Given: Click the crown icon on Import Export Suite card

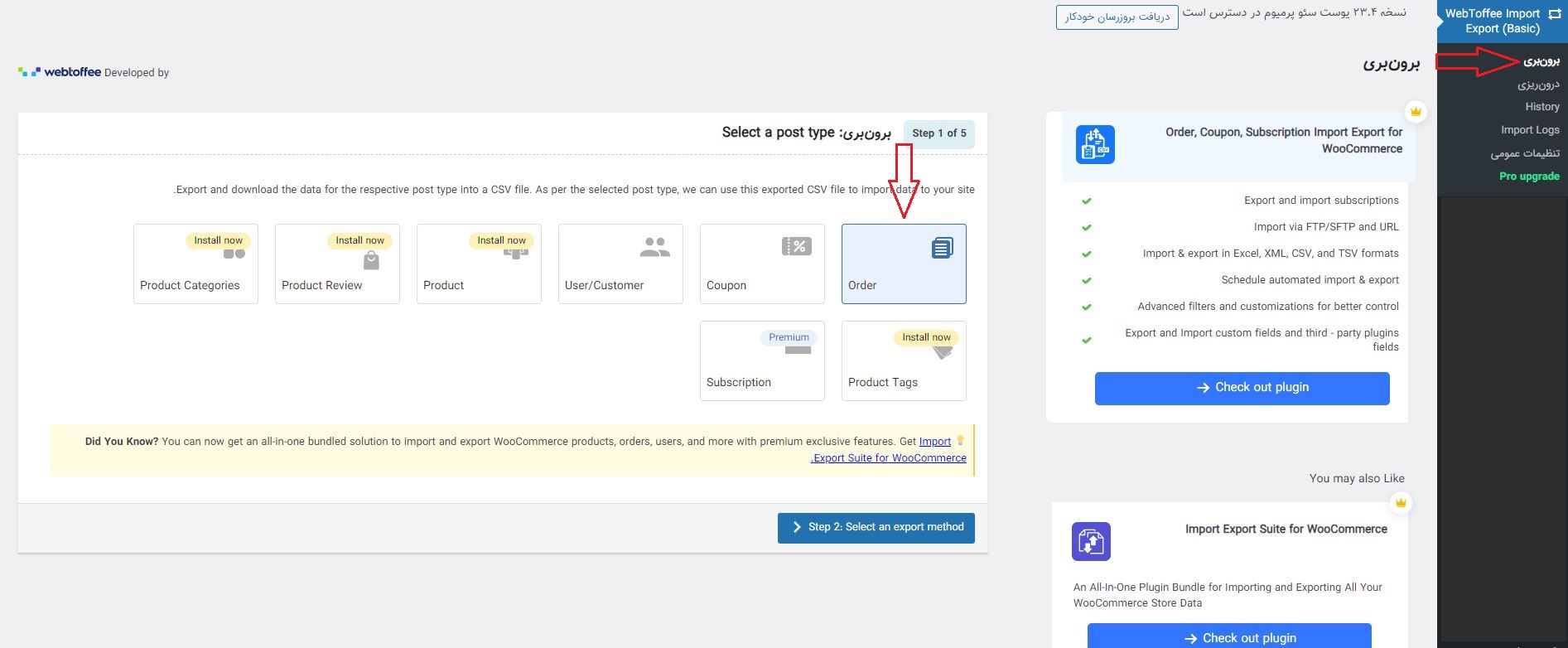Looking at the screenshot, I should (1401, 503).
